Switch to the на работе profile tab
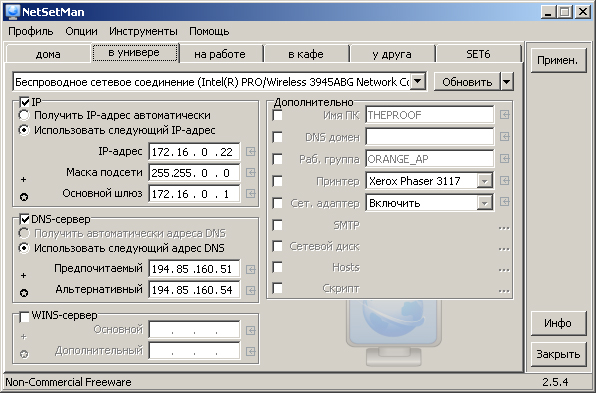Screen dimensions: 596x393 [220, 54]
